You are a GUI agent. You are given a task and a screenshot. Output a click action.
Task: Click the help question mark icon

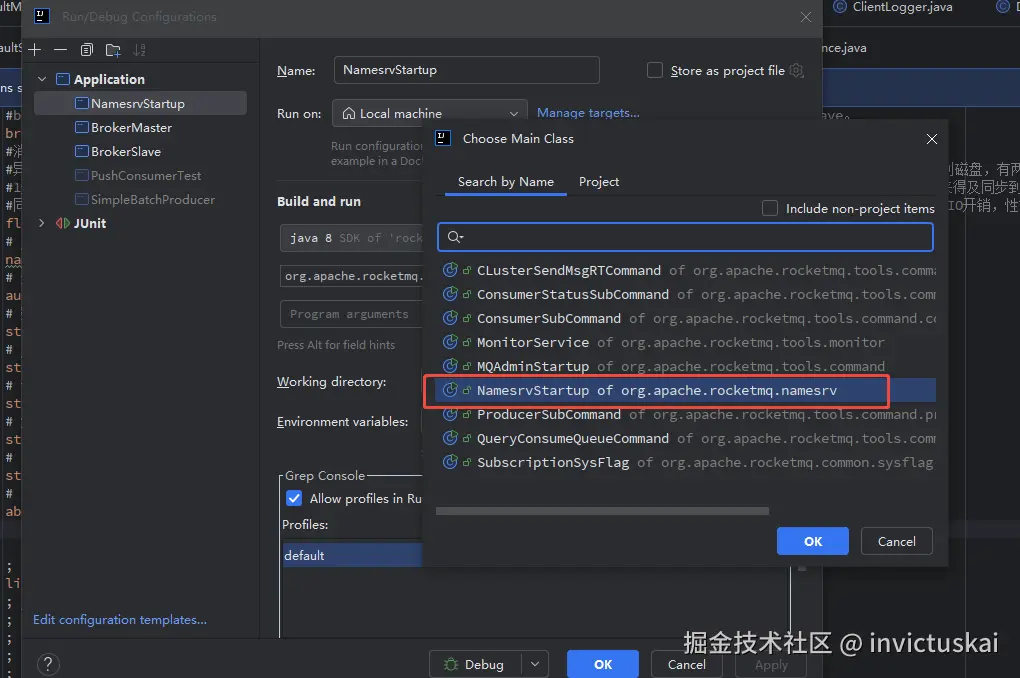(48, 664)
